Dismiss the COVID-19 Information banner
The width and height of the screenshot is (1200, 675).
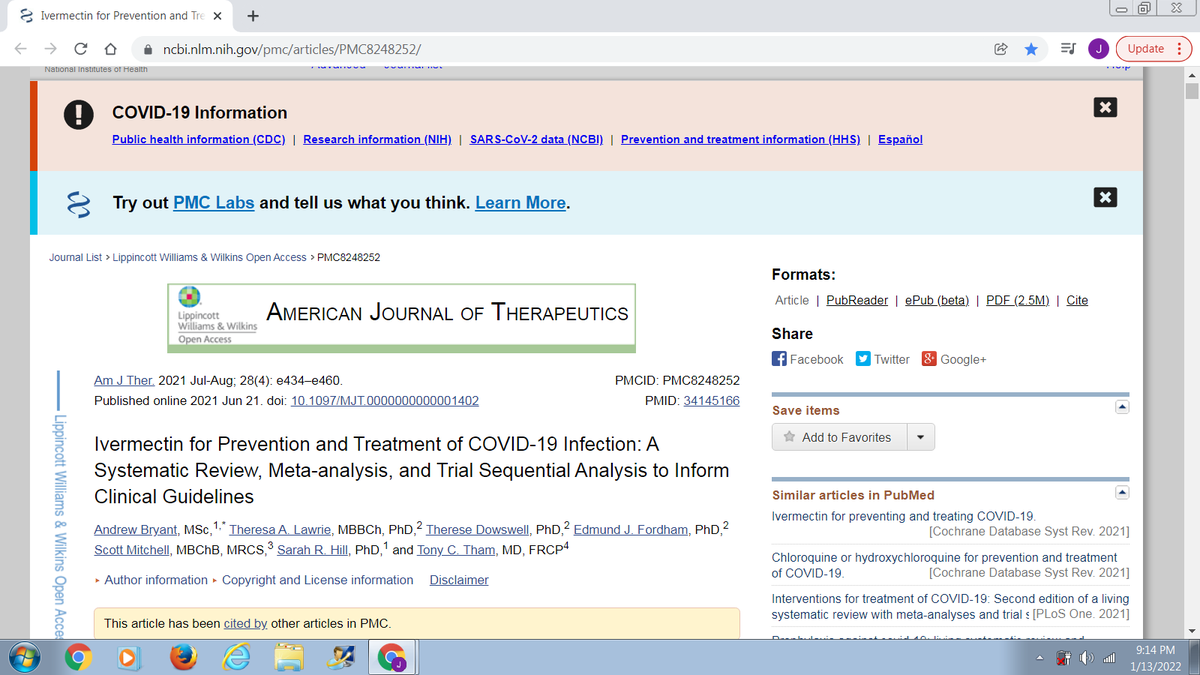pos(1105,107)
